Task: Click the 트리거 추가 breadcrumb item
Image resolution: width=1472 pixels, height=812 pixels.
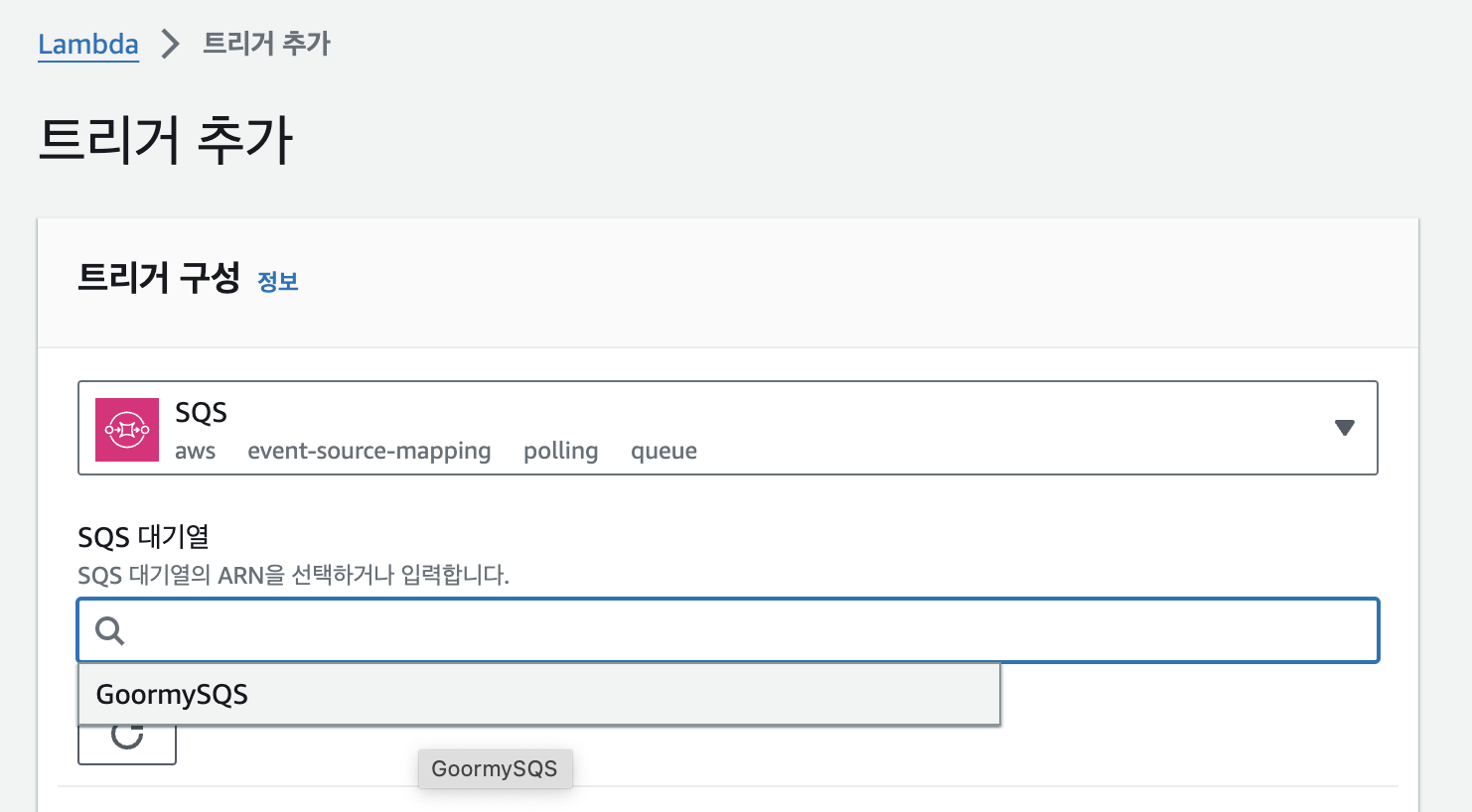Action: tap(266, 44)
